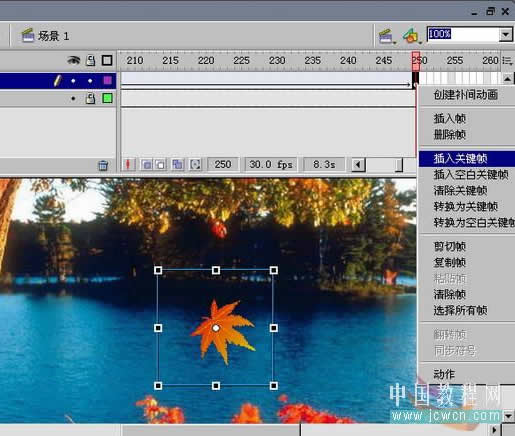Click the center frame button

click(x=128, y=164)
